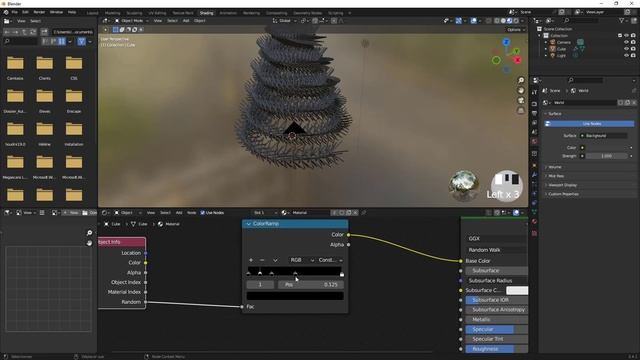
Task: Click the ColorRamp Pos 0.125 field
Action: [311, 284]
